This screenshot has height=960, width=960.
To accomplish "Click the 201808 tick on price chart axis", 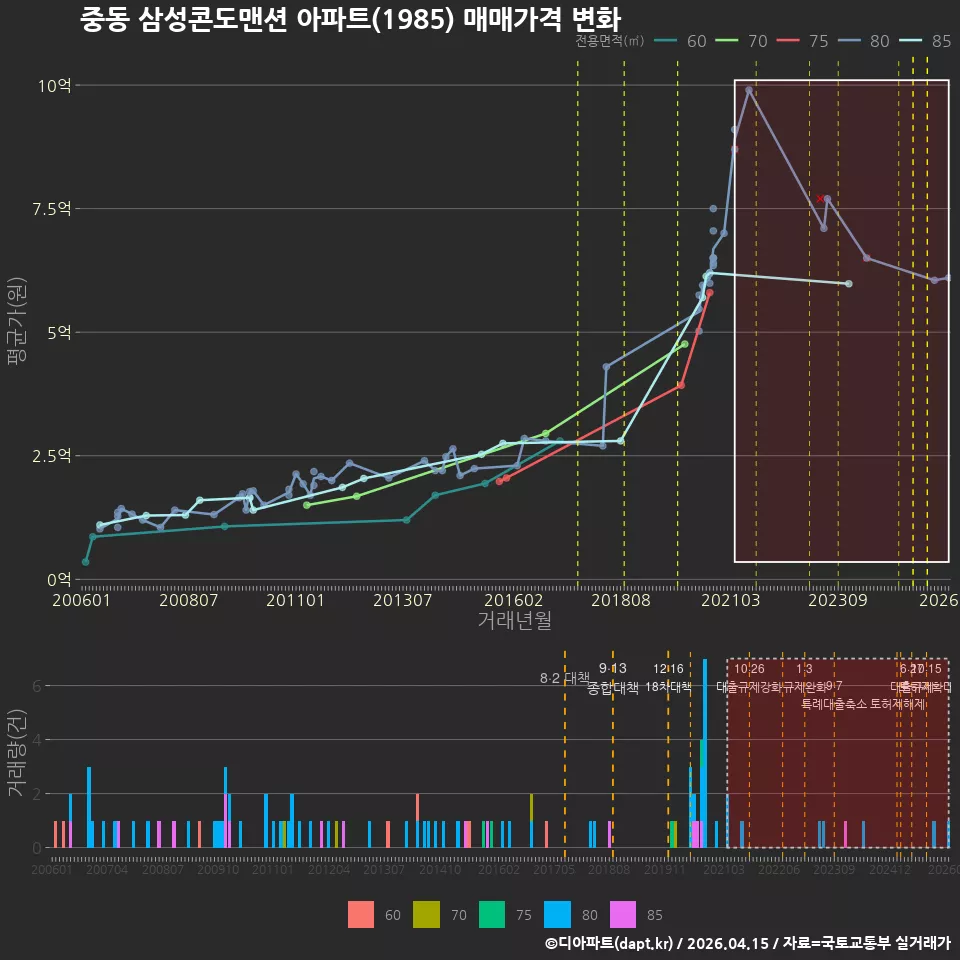I will click(621, 600).
